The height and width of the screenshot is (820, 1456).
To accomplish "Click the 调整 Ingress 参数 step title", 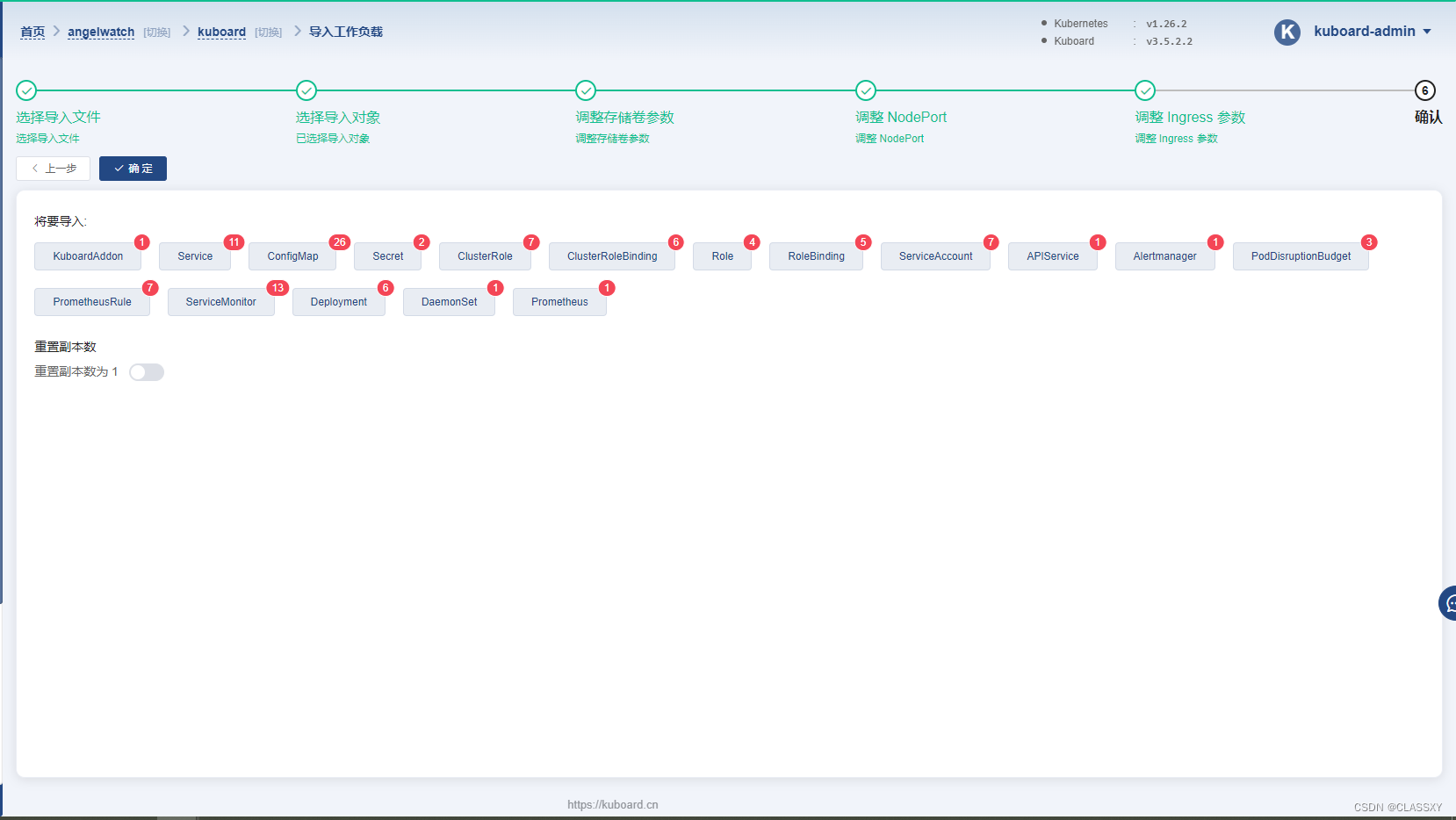I will click(x=1190, y=118).
